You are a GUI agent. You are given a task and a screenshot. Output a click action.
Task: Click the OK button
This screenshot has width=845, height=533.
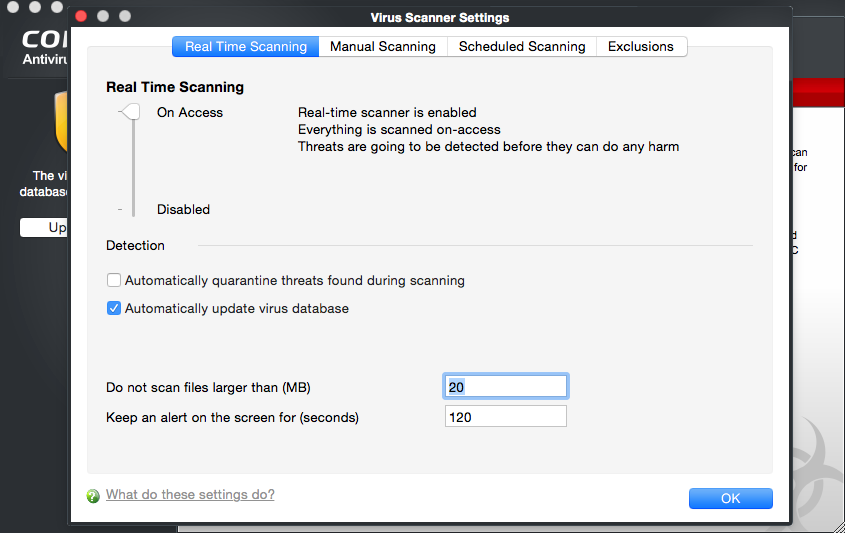(730, 499)
